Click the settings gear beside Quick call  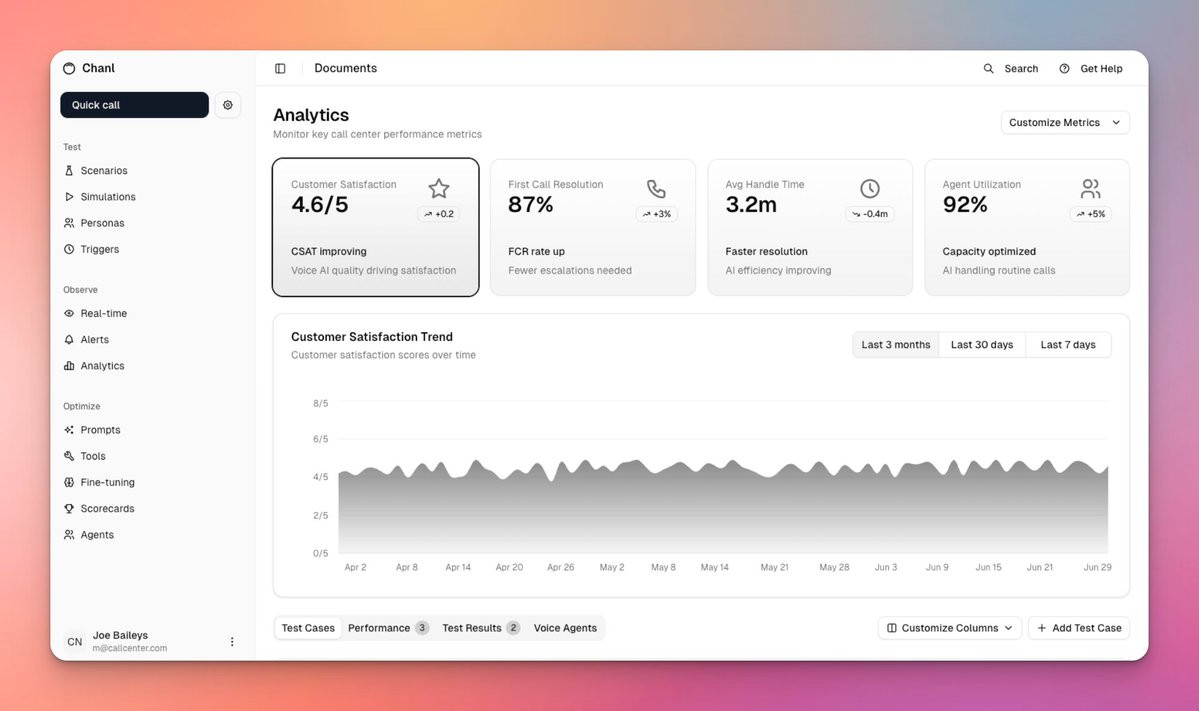tap(228, 105)
